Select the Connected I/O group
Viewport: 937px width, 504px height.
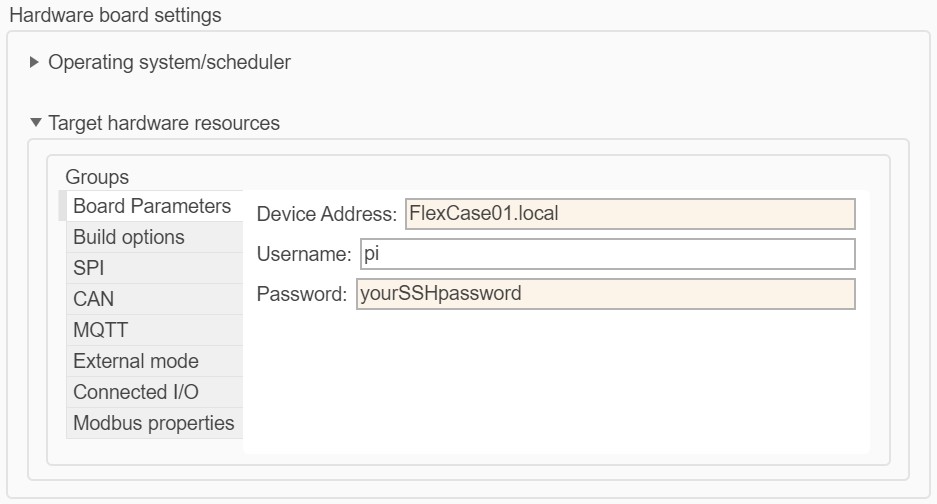(x=136, y=392)
